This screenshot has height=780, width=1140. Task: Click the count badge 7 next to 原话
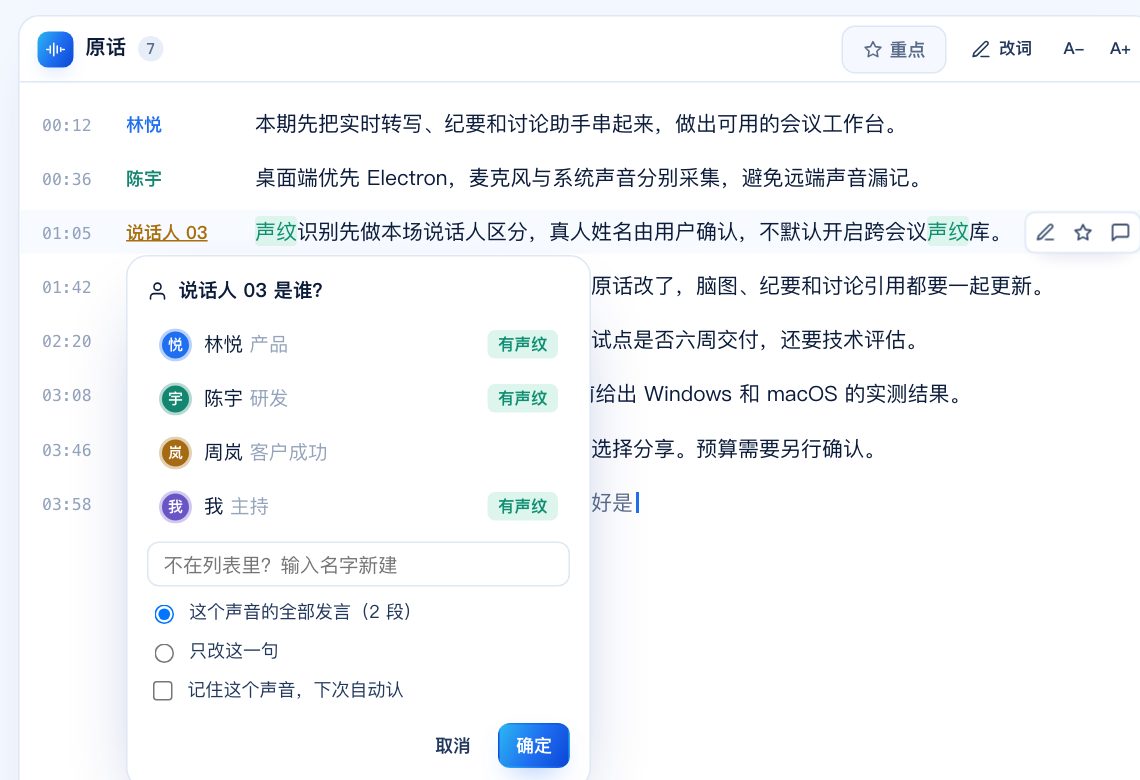(150, 49)
